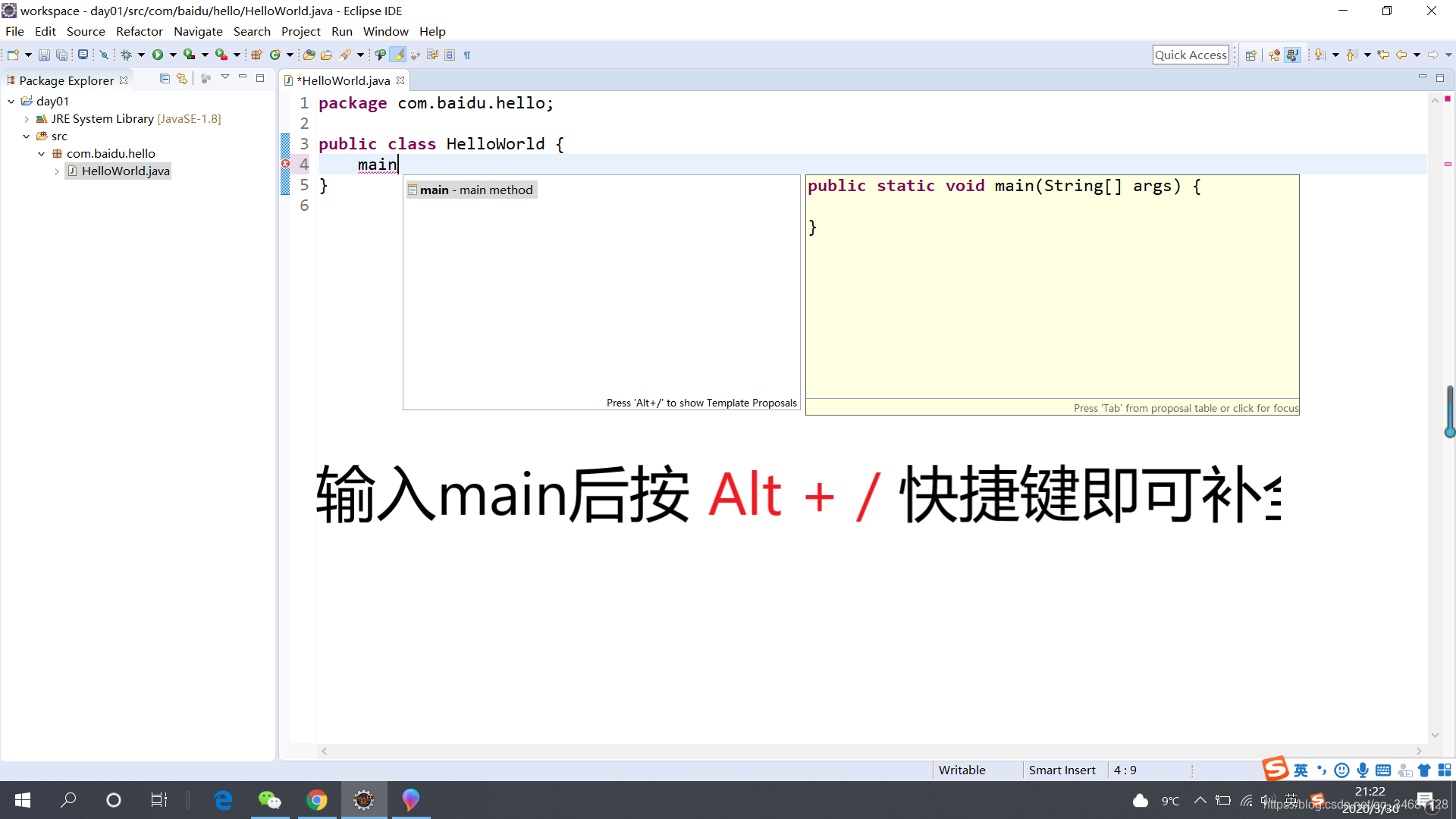Select the Java perspective button

point(1293,55)
